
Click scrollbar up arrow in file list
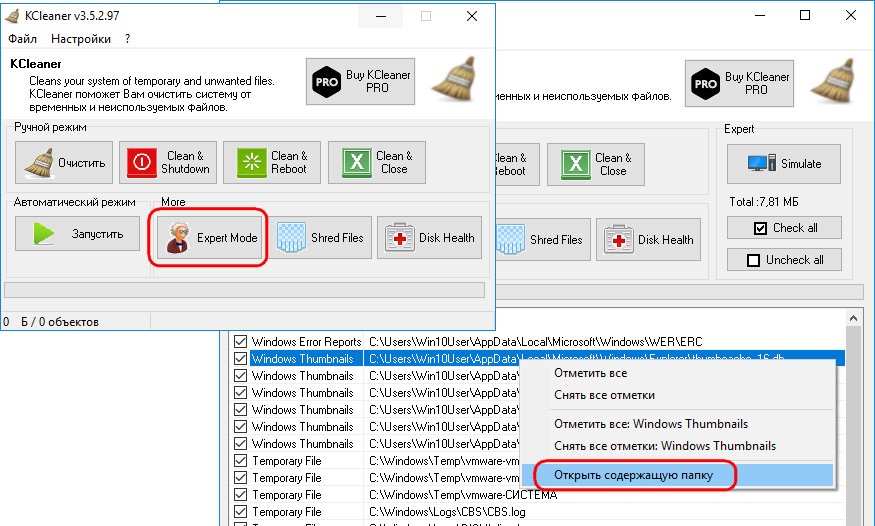click(x=853, y=318)
